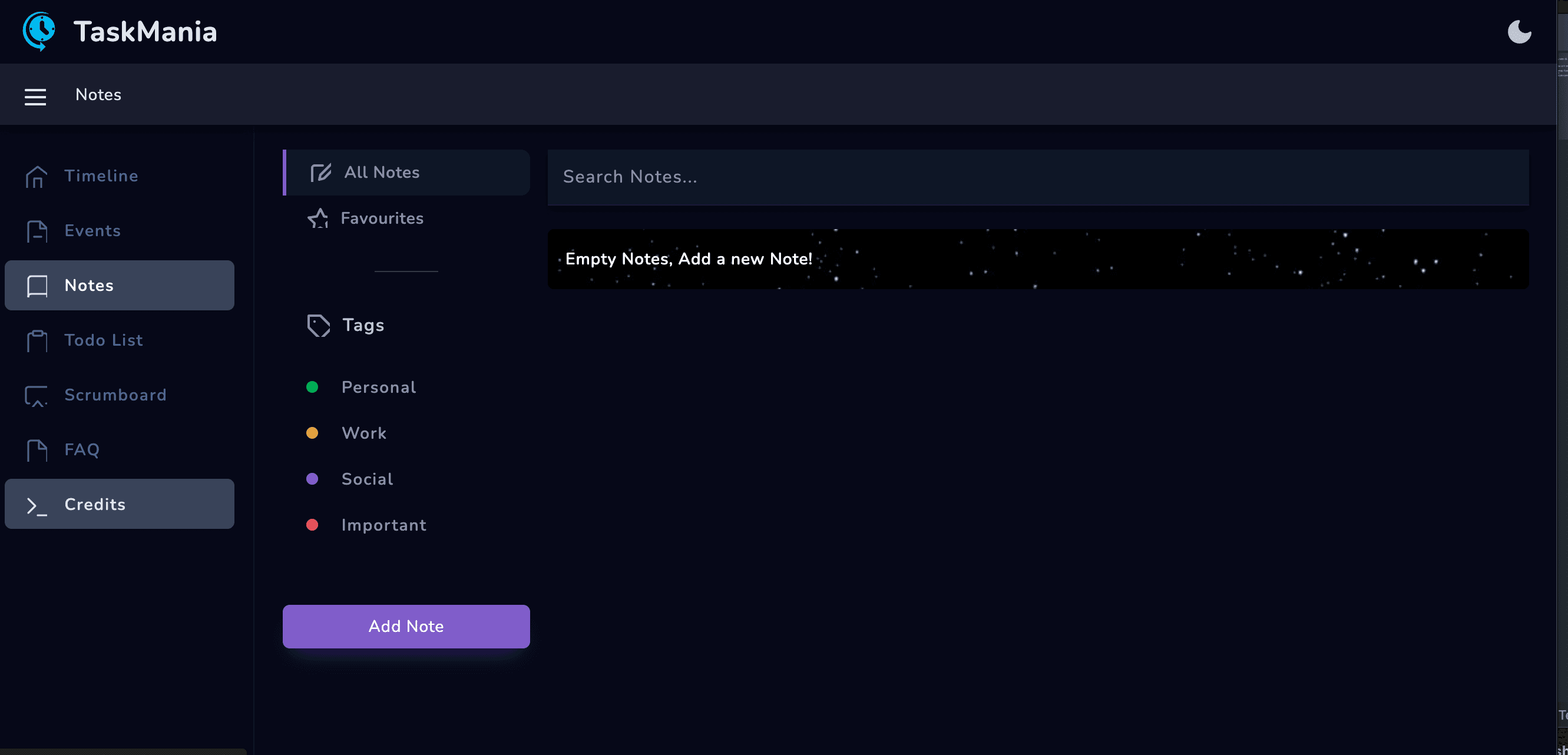The height and width of the screenshot is (755, 1568).
Task: Go to Scrumboard via its icon
Action: click(37, 395)
